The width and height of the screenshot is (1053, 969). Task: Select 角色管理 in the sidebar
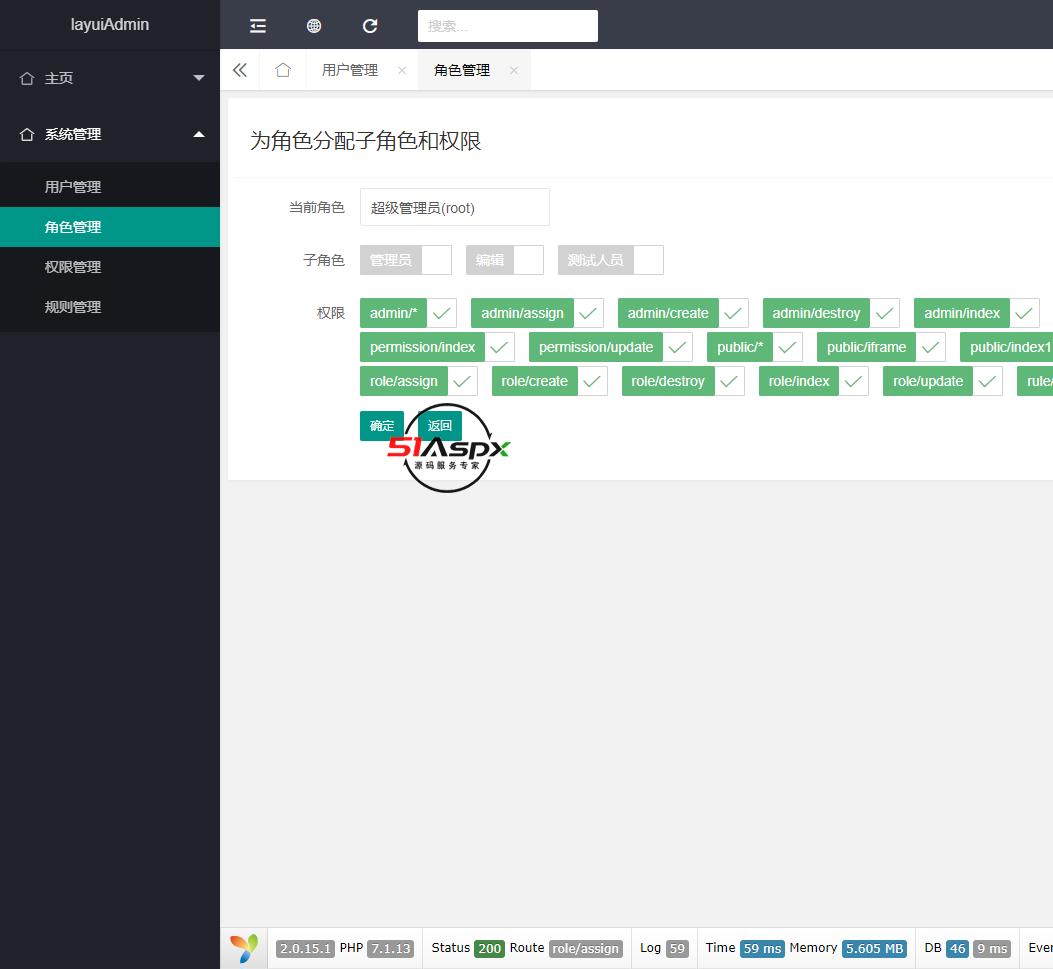110,227
